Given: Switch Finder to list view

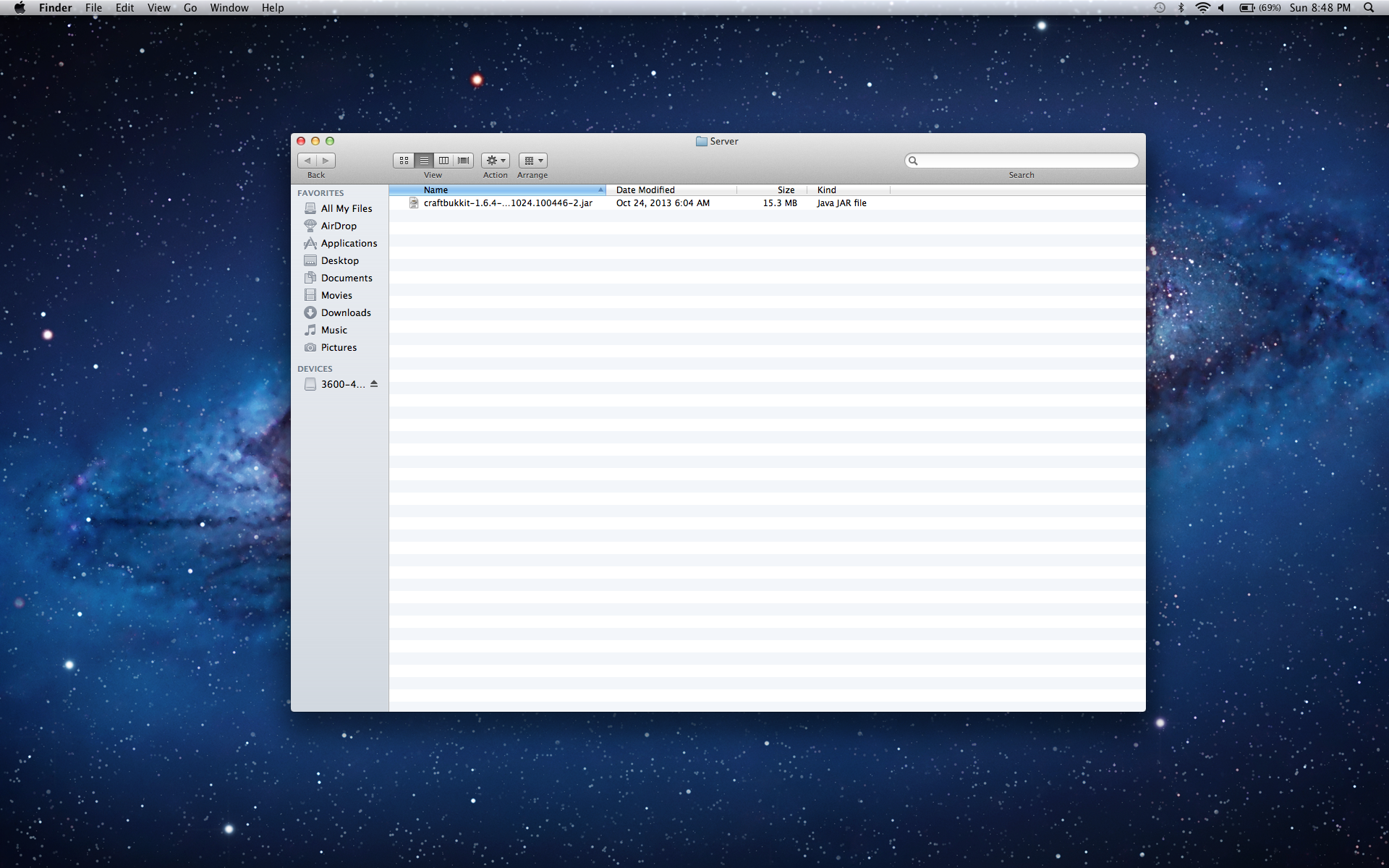Looking at the screenshot, I should [x=424, y=161].
